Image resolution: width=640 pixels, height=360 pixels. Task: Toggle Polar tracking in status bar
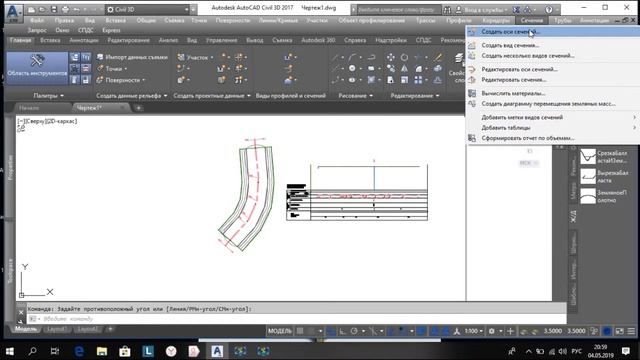[354, 331]
